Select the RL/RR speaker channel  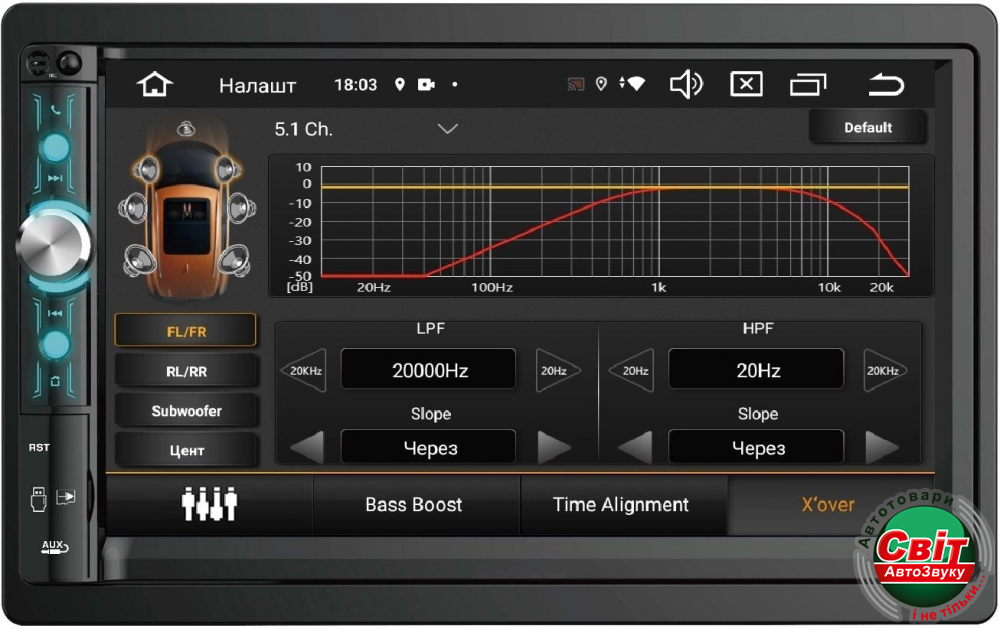point(186,371)
